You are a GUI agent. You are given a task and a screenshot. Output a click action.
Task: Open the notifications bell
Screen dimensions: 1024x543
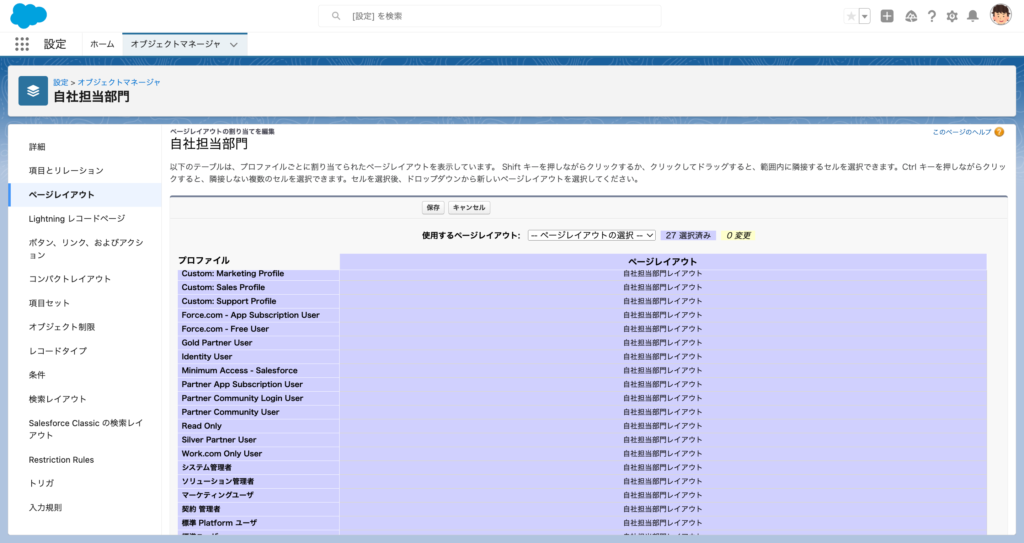973,16
